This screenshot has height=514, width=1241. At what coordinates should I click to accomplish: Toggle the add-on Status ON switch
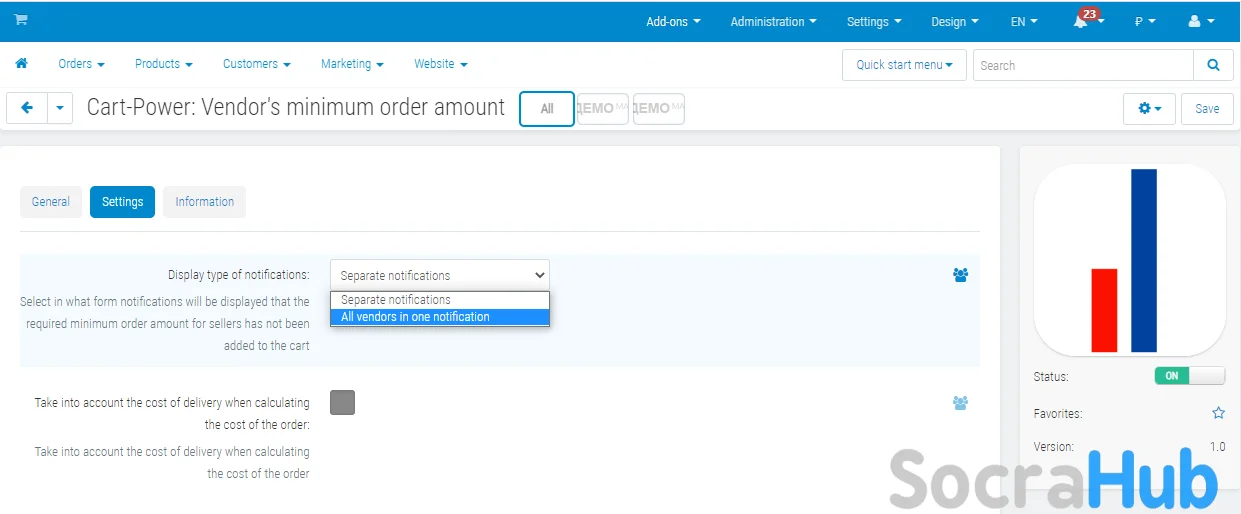1189,376
